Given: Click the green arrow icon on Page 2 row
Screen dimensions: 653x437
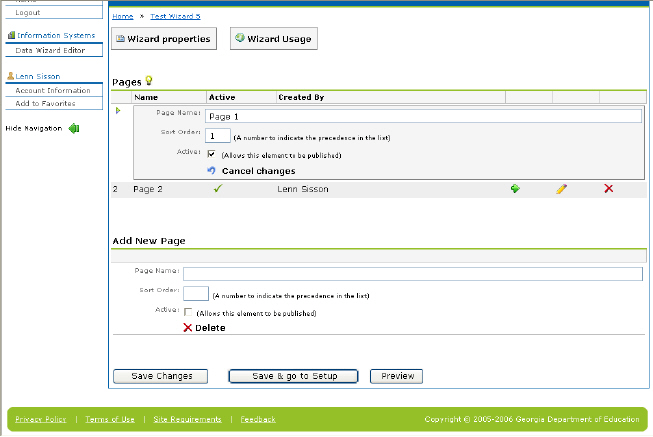Looking at the screenshot, I should click(x=515, y=188).
